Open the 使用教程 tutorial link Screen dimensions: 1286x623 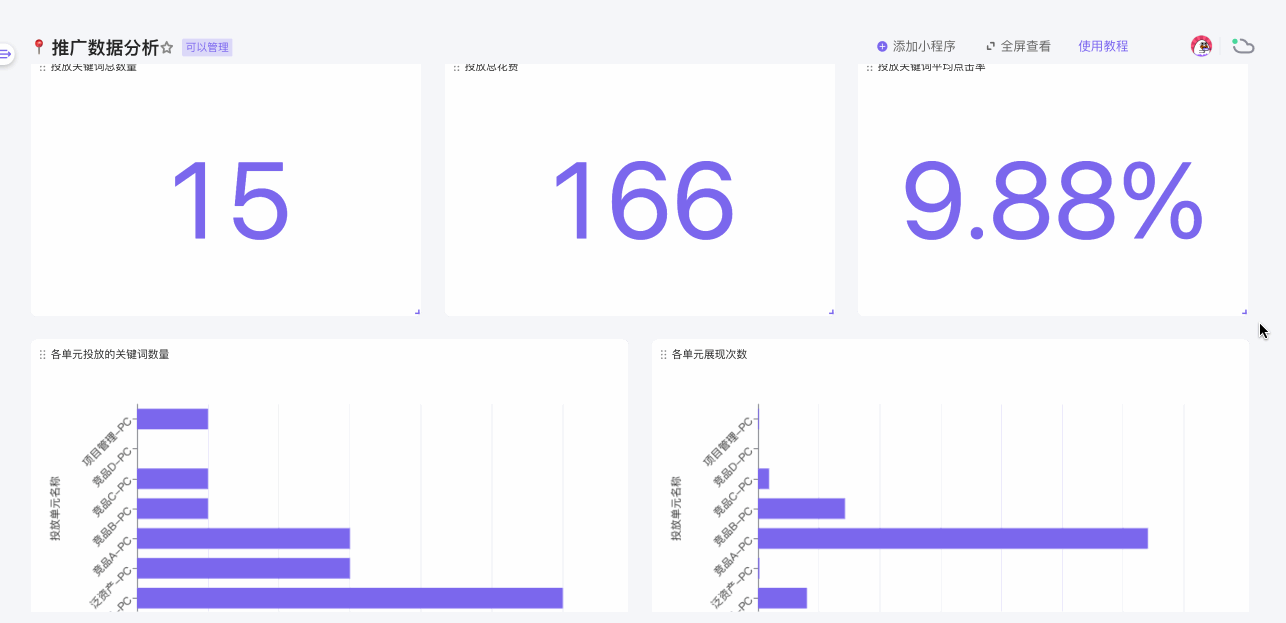click(x=1103, y=46)
